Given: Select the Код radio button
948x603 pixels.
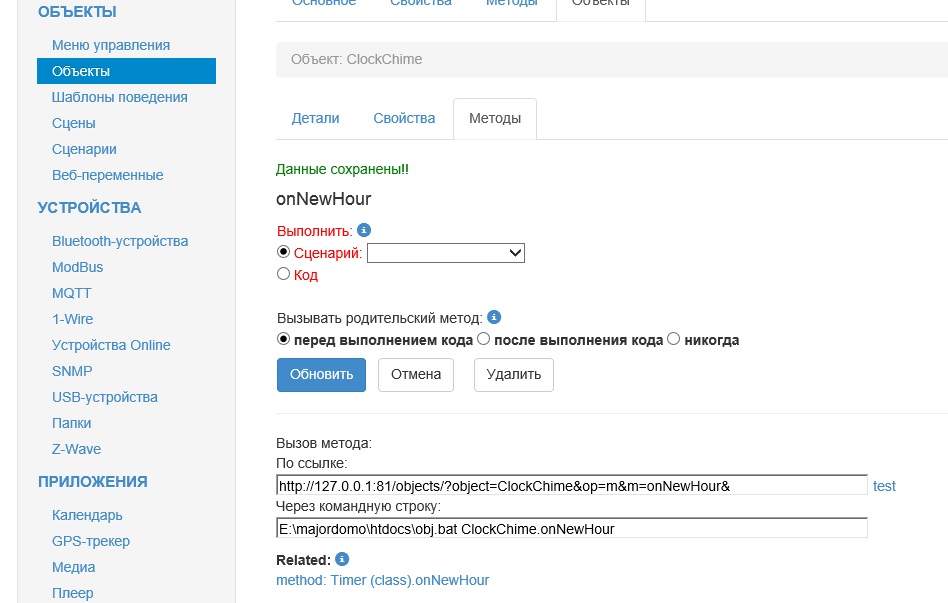Looking at the screenshot, I should [283, 274].
